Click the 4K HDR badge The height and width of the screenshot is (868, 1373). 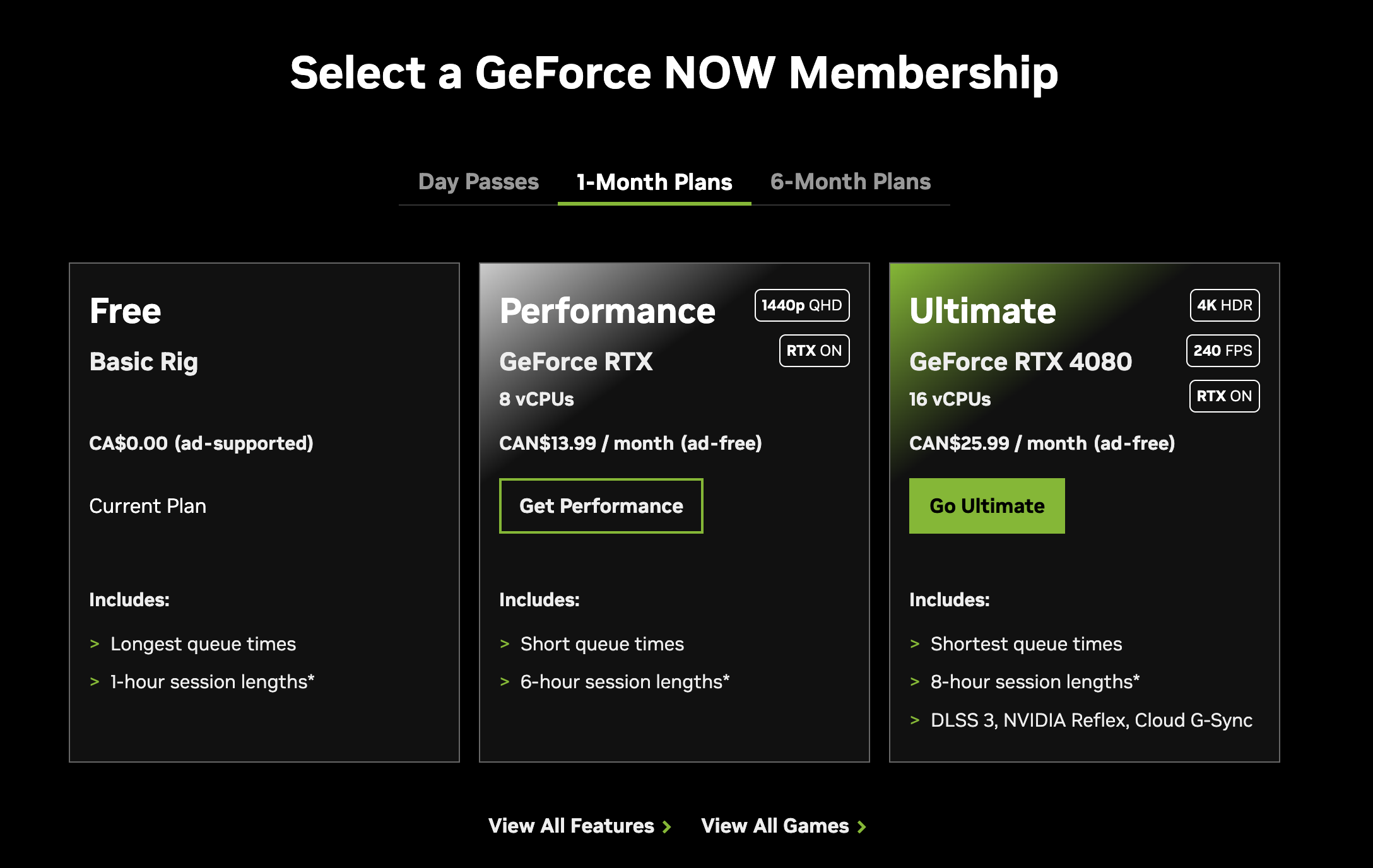click(1225, 305)
